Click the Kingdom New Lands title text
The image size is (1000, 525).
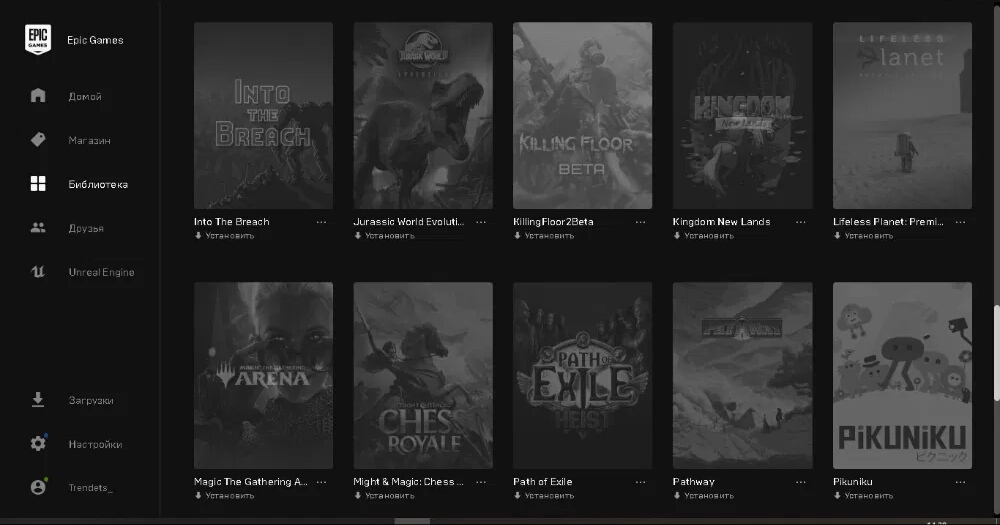721,222
